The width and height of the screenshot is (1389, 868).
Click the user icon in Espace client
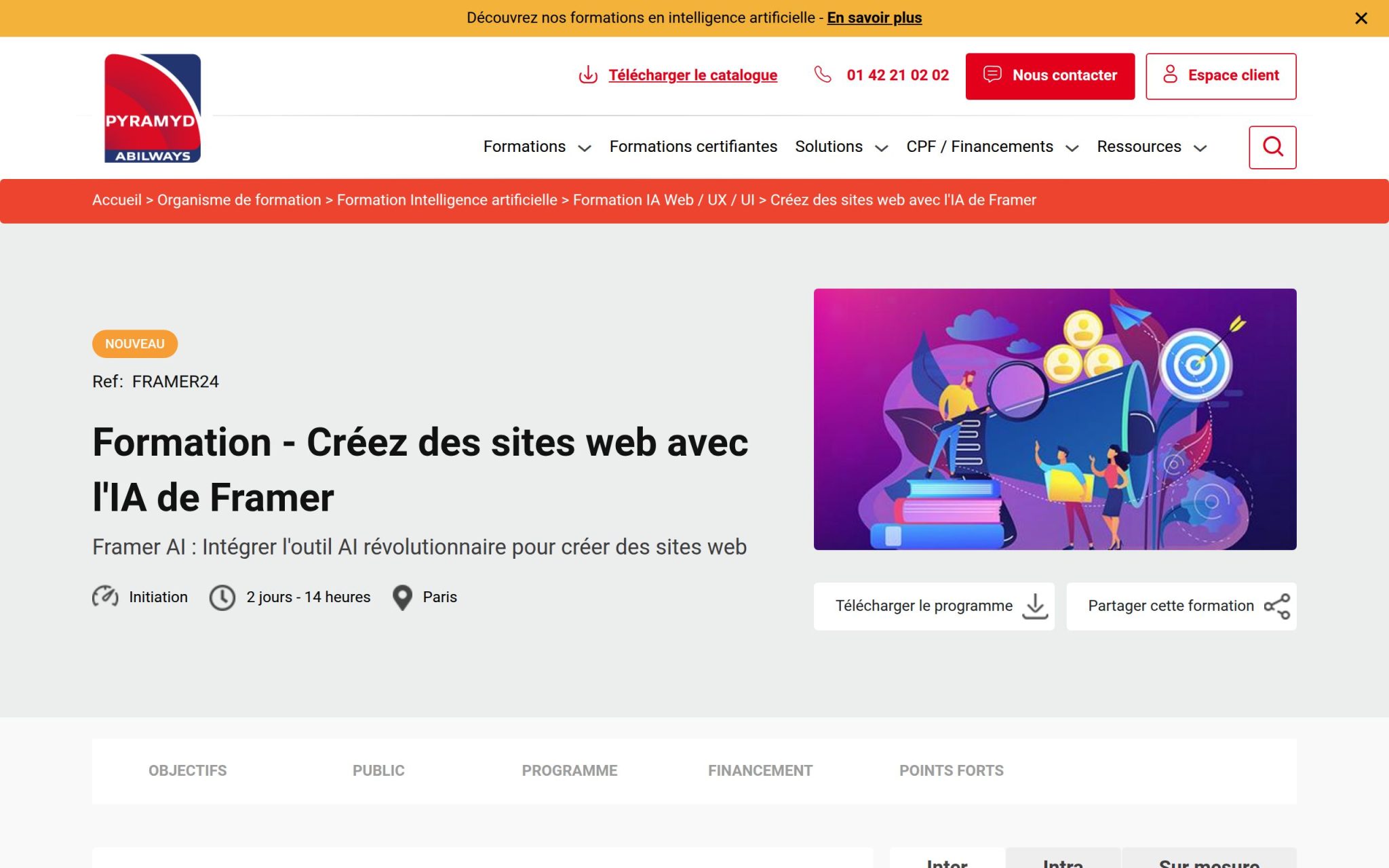[1170, 74]
